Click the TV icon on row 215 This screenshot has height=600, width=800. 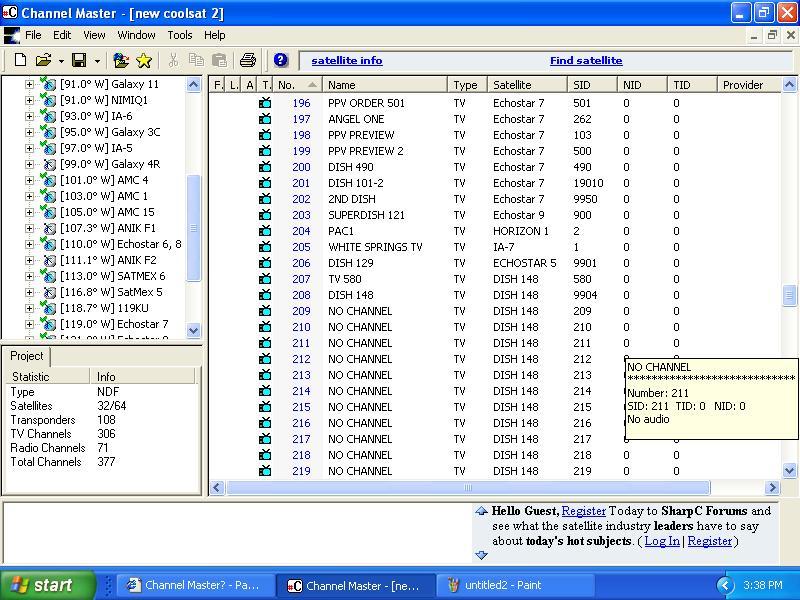[x=265, y=407]
